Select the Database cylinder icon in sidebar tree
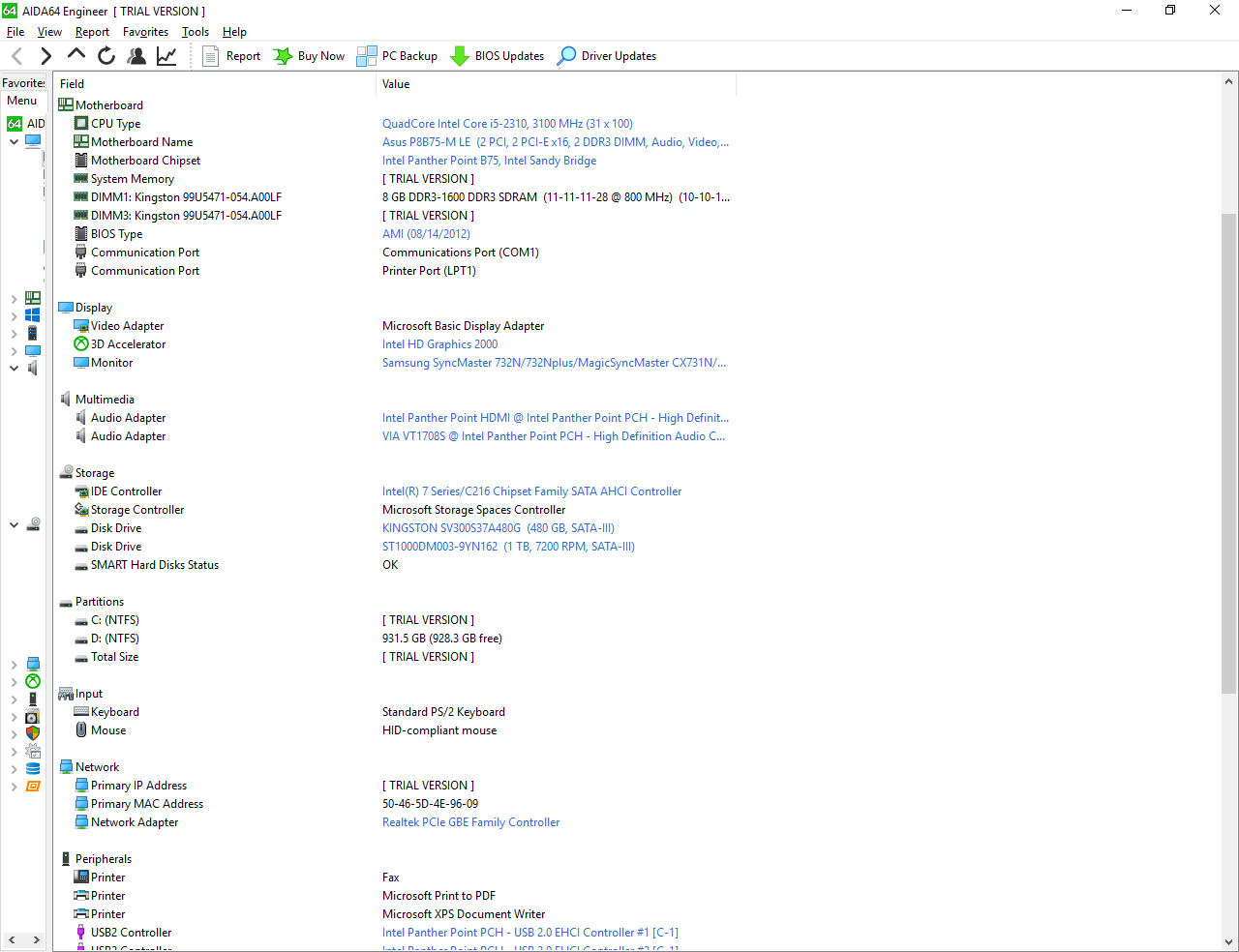 coord(33,769)
